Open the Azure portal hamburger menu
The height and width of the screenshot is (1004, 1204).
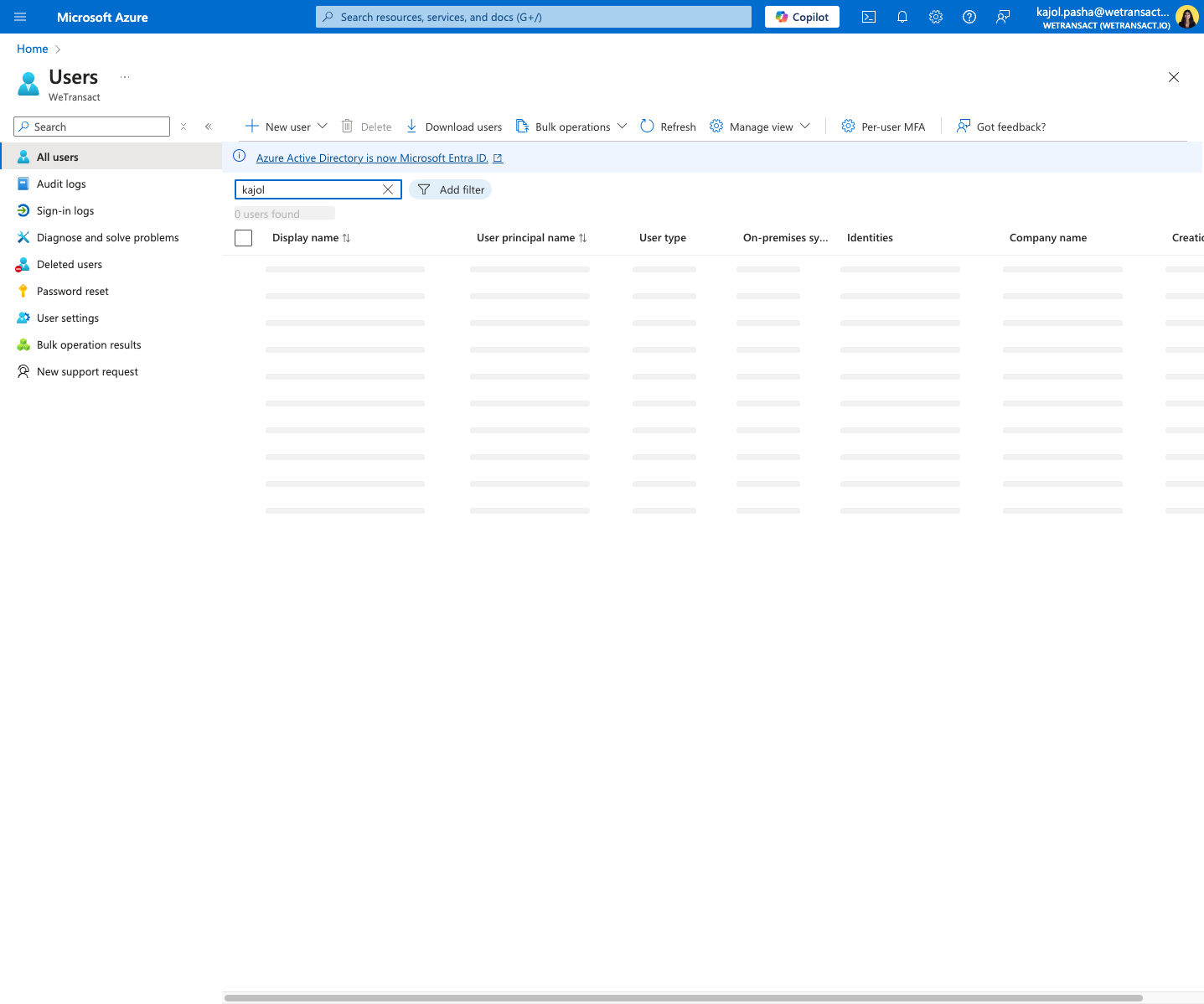point(20,17)
